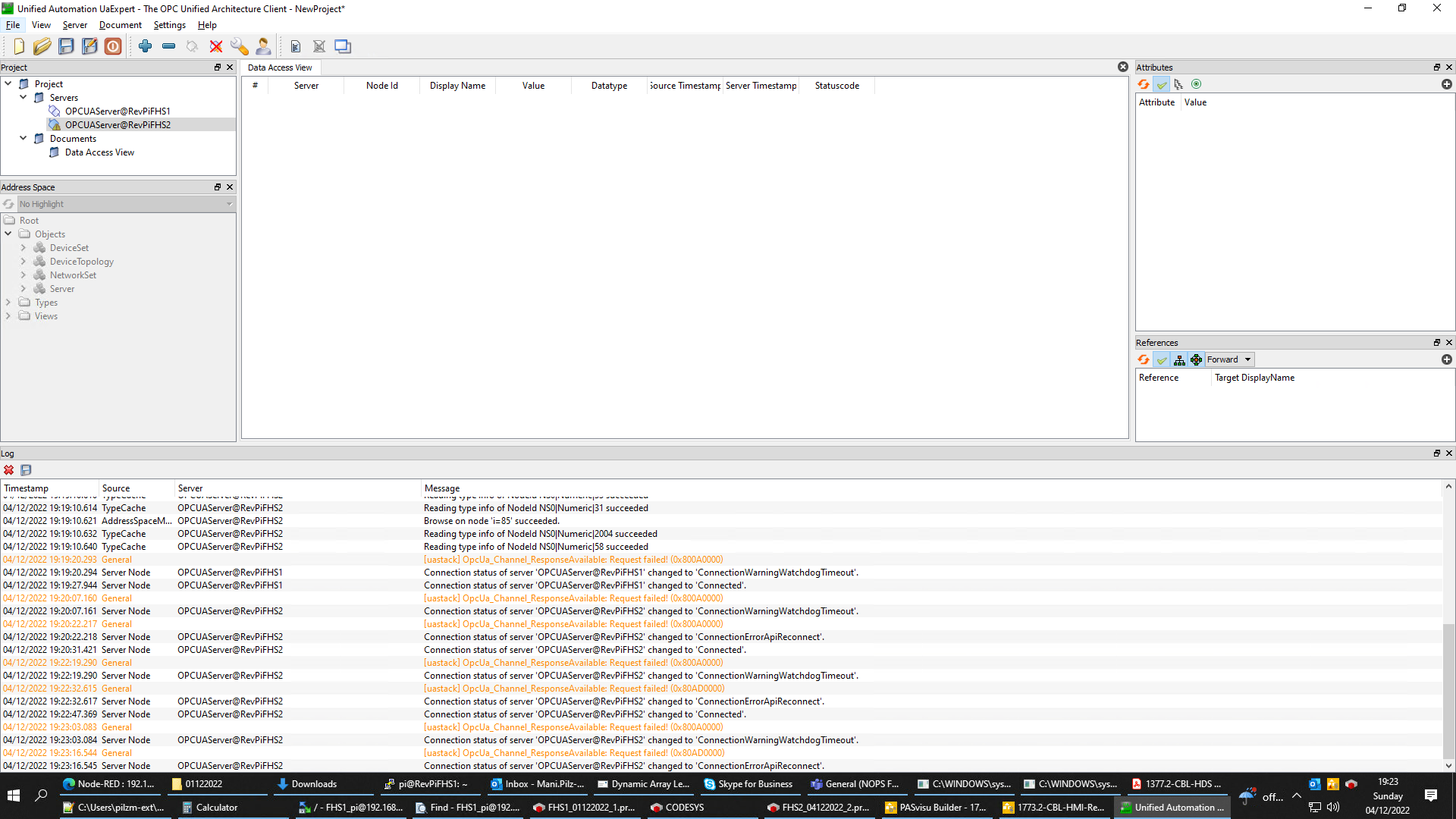Sort by the Display Name column header

458,86
